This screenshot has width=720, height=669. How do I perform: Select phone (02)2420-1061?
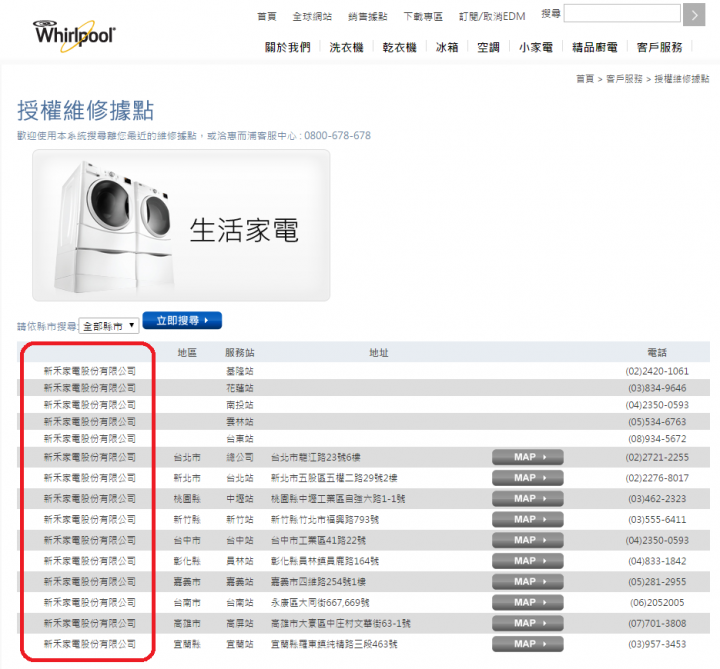click(657, 371)
